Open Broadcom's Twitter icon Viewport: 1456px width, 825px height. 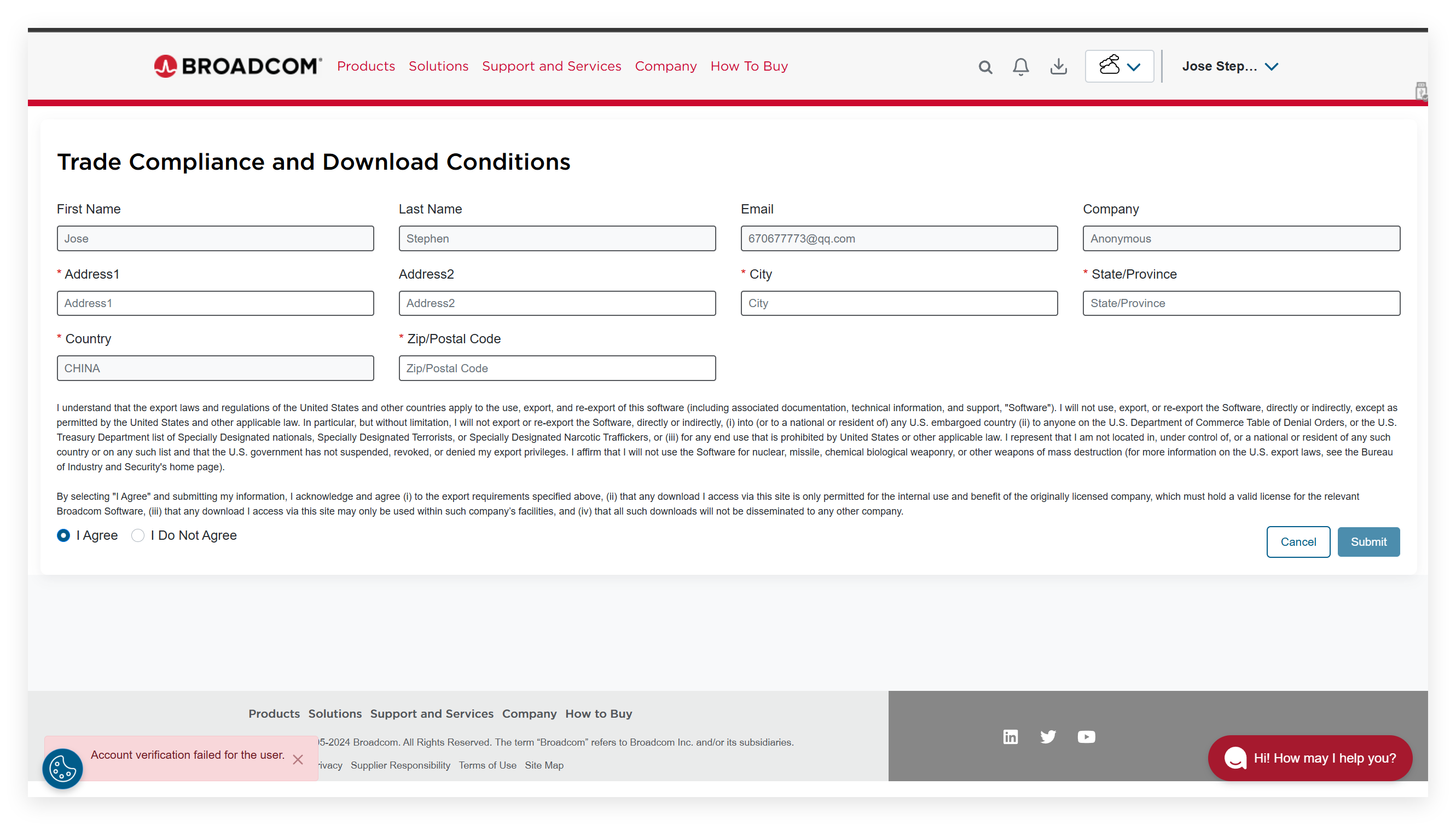pos(1048,737)
